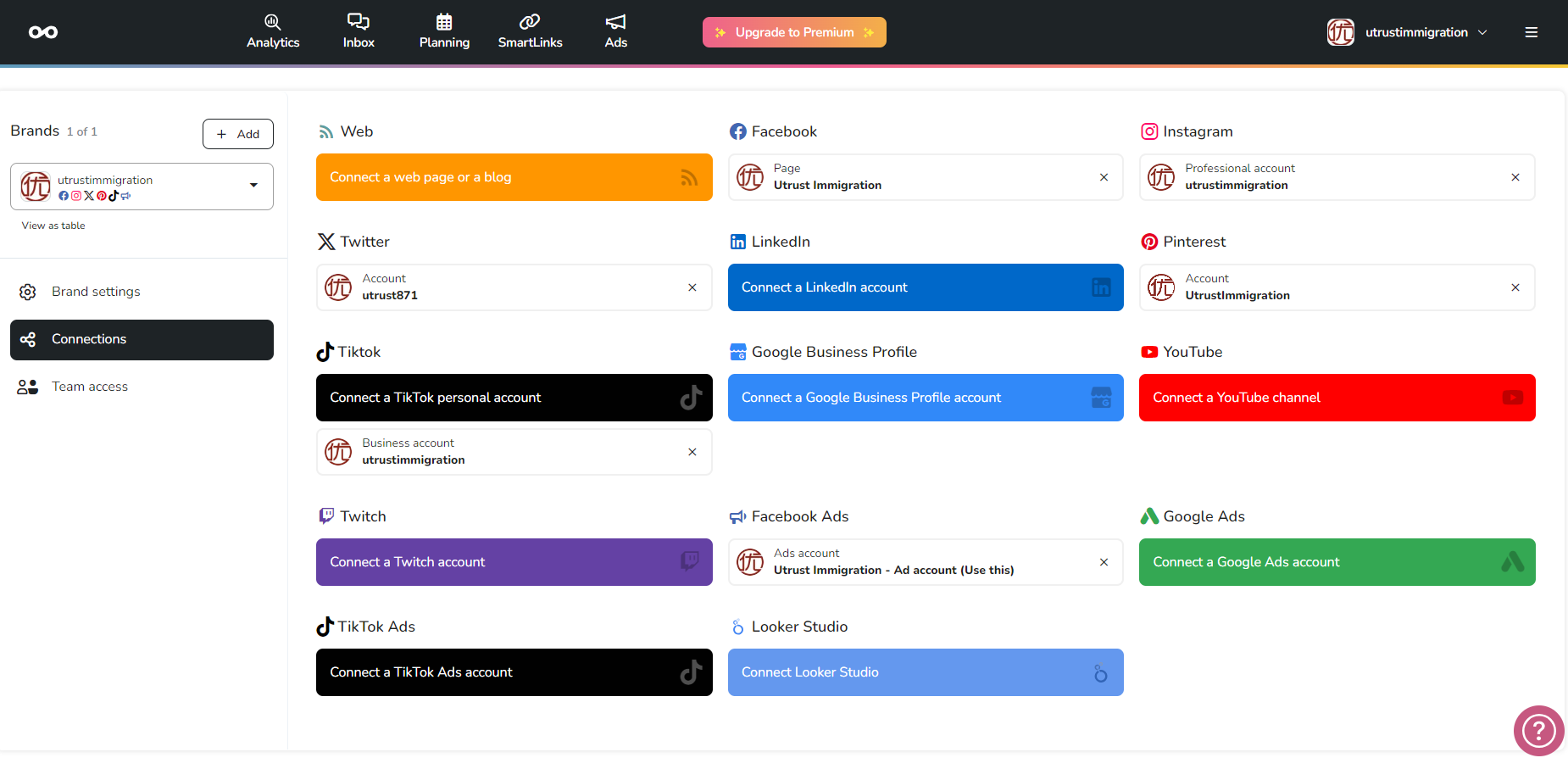
Task: Connect a YouTube channel
Action: 1337,398
